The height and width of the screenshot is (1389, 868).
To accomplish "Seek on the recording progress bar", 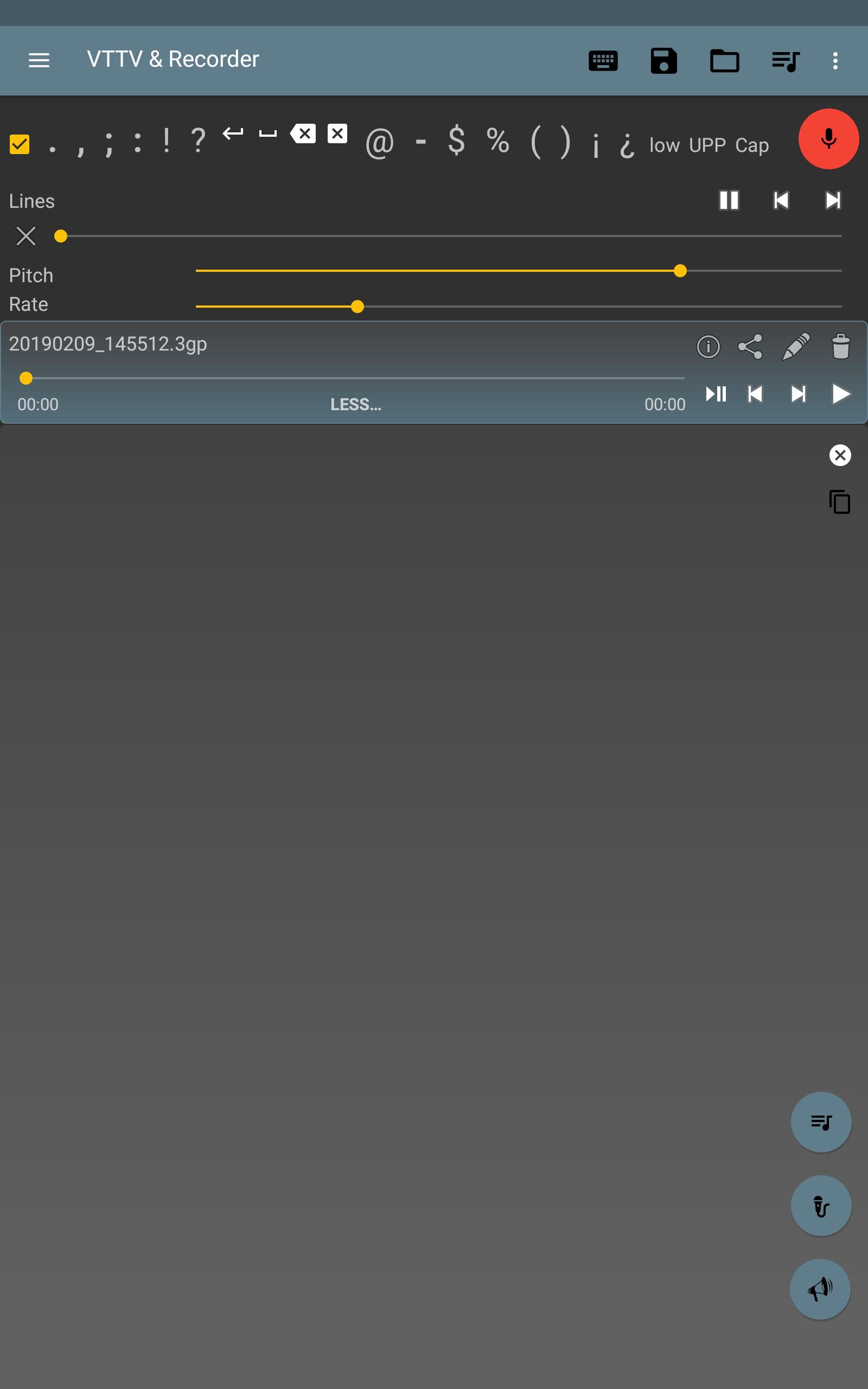I will coord(352,378).
